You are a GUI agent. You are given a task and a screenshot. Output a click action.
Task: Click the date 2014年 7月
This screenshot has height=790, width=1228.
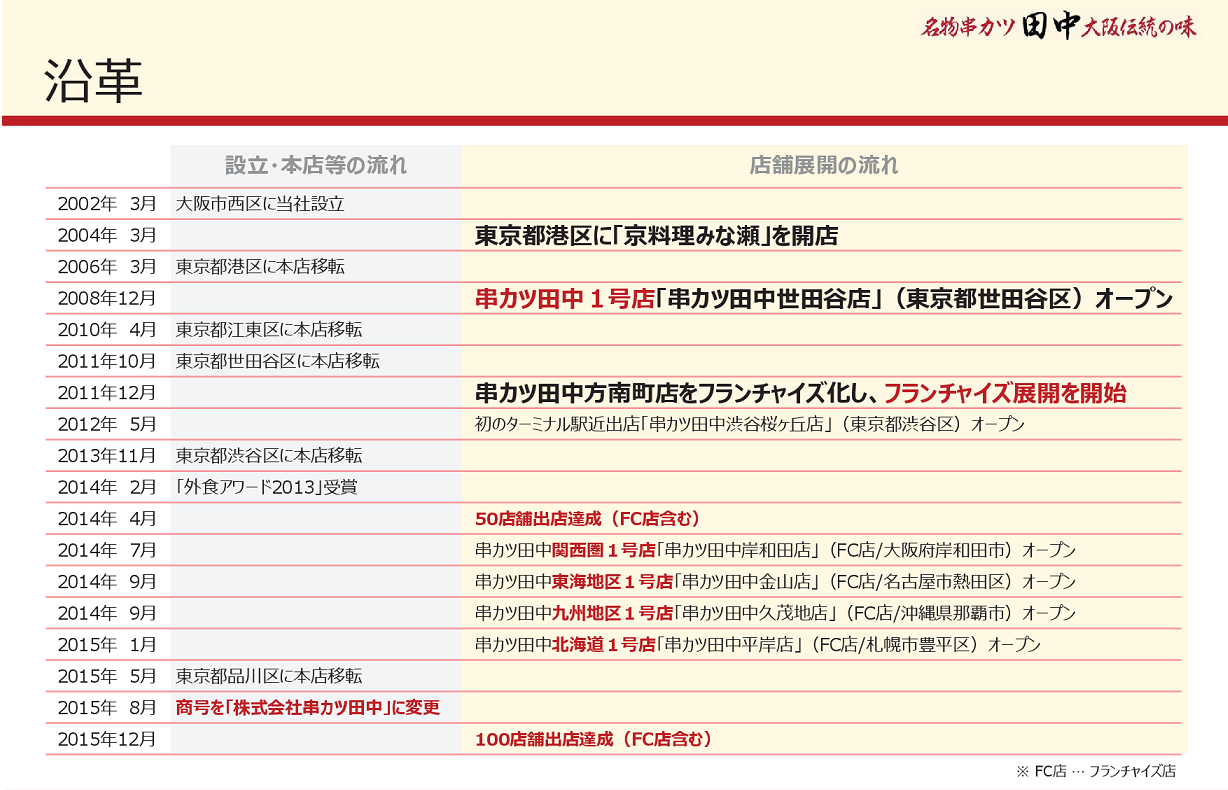pos(107,550)
